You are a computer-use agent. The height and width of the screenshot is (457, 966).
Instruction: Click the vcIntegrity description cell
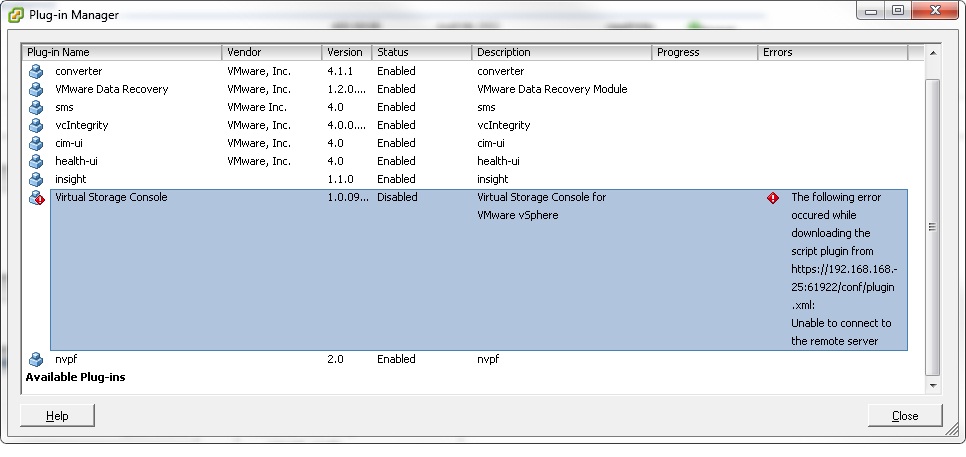503,125
